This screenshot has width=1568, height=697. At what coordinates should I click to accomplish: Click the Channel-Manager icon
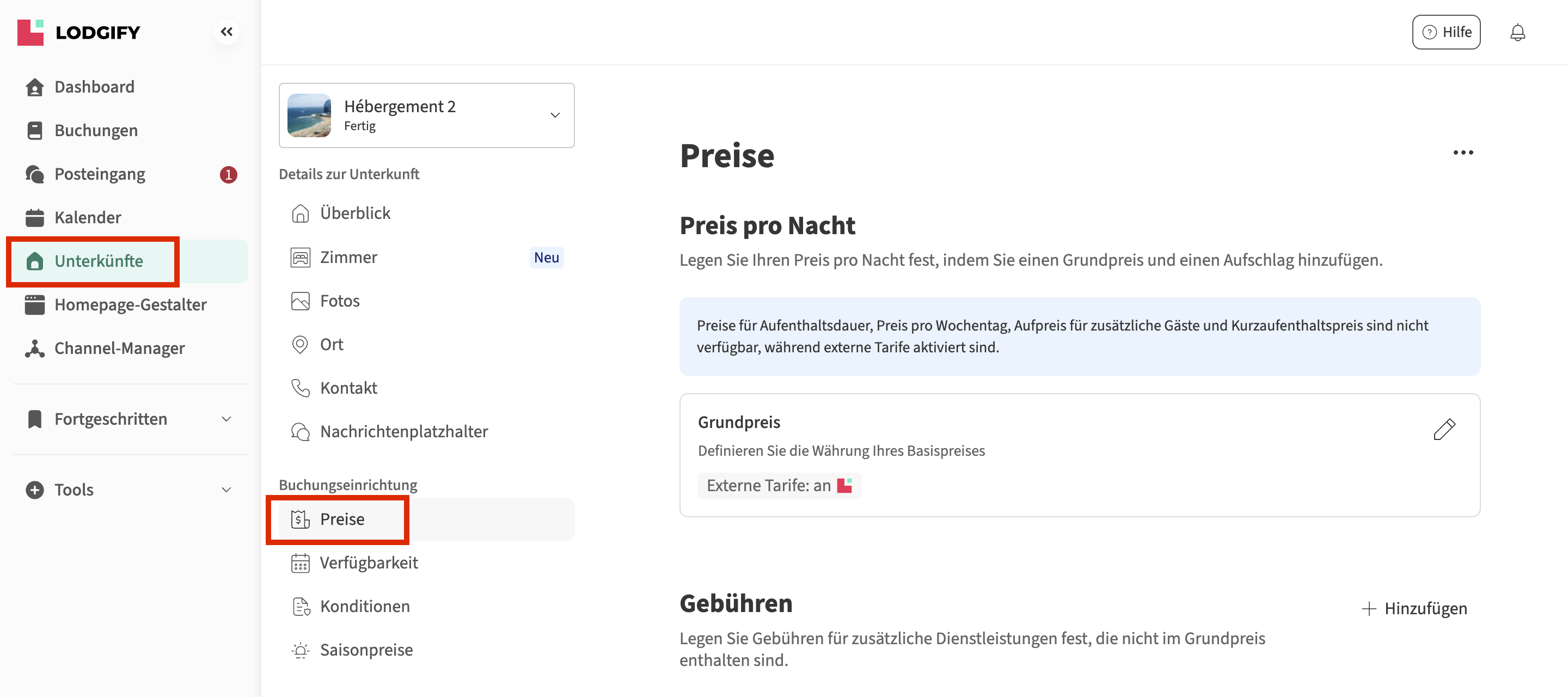click(x=35, y=348)
